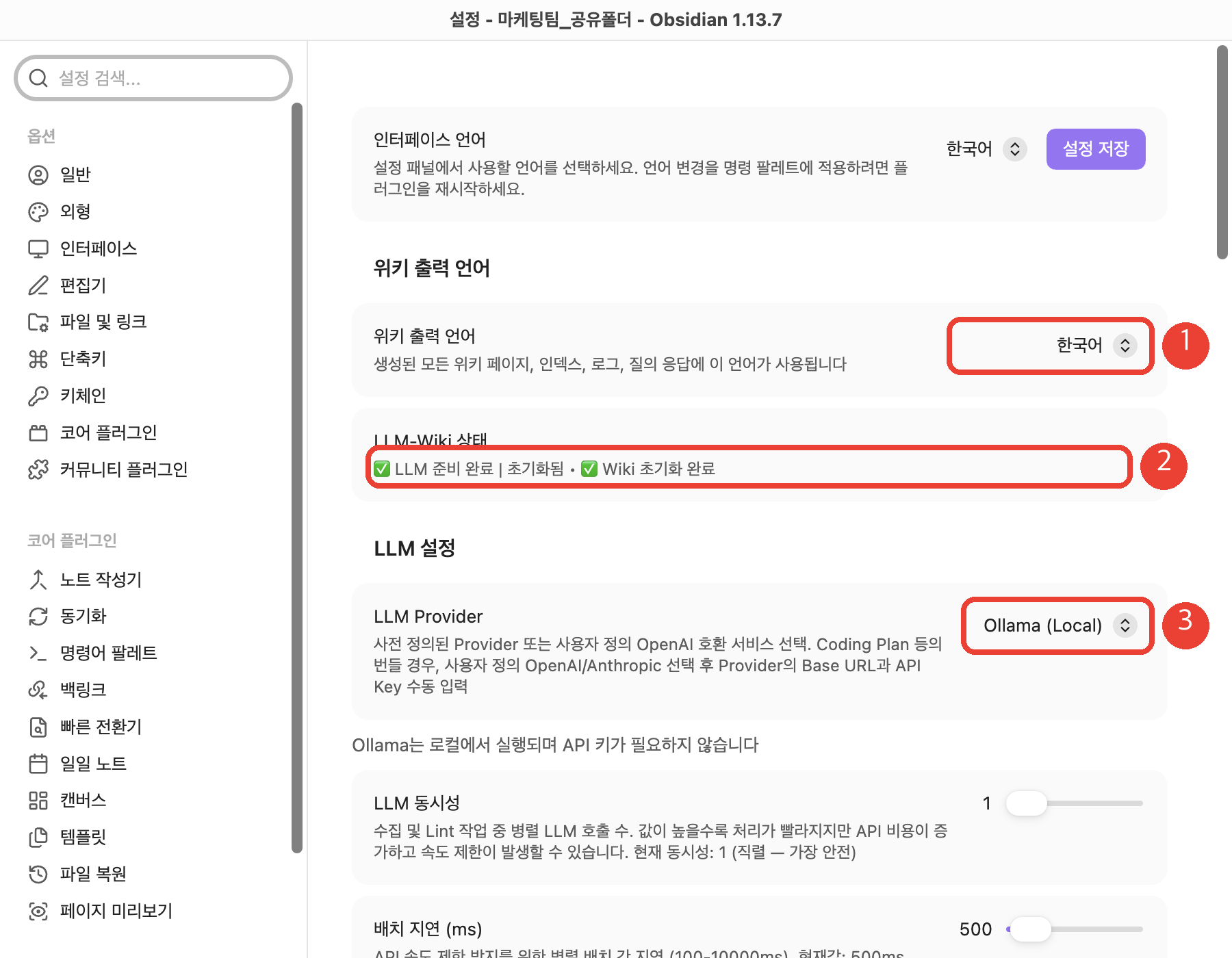The height and width of the screenshot is (958, 1232).
Task: Click the 빠른 전환기 file-search icon
Action: point(38,727)
